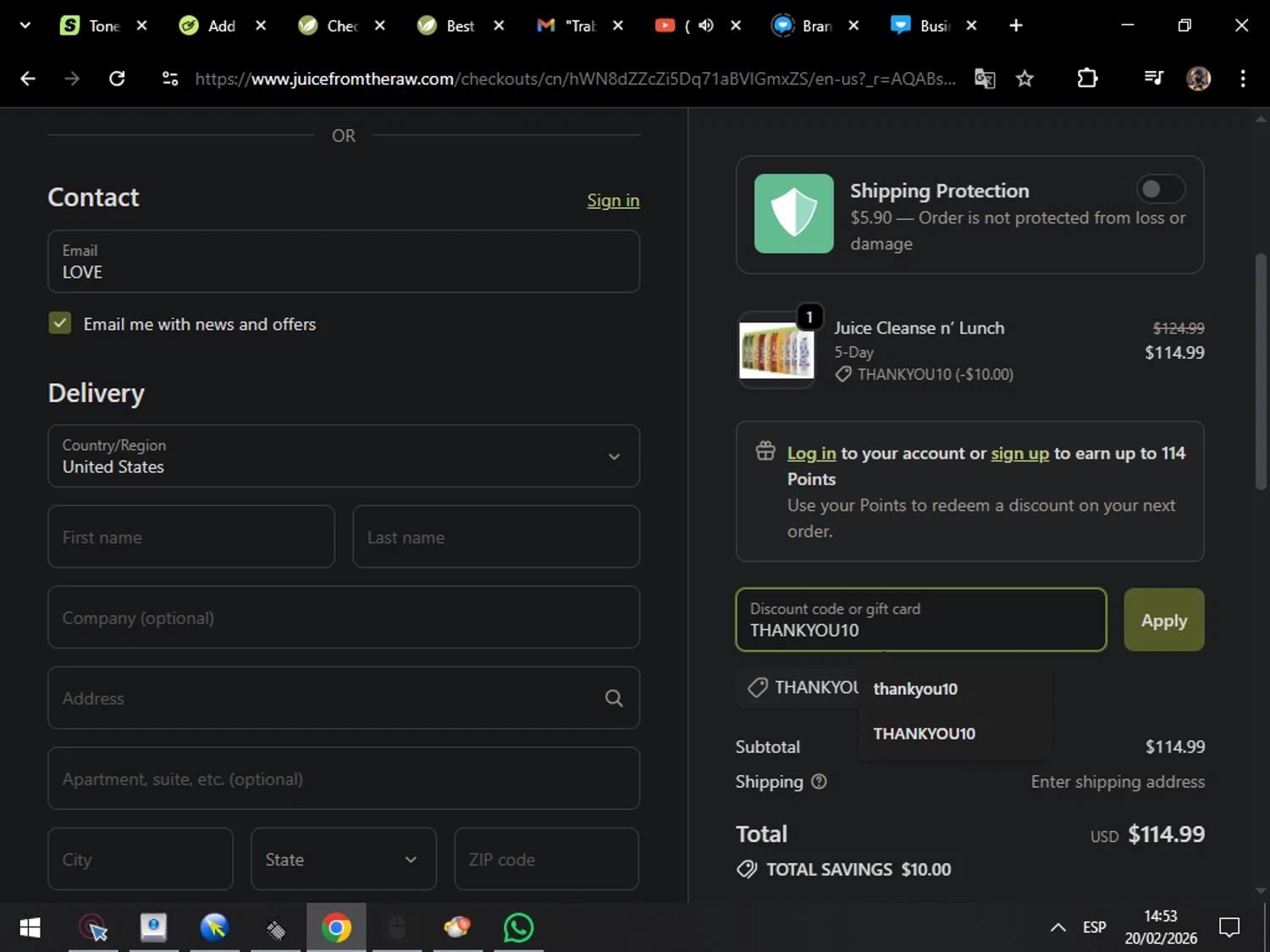Click the Chrome icon in the taskbar
The height and width of the screenshot is (952, 1270).
tap(336, 927)
